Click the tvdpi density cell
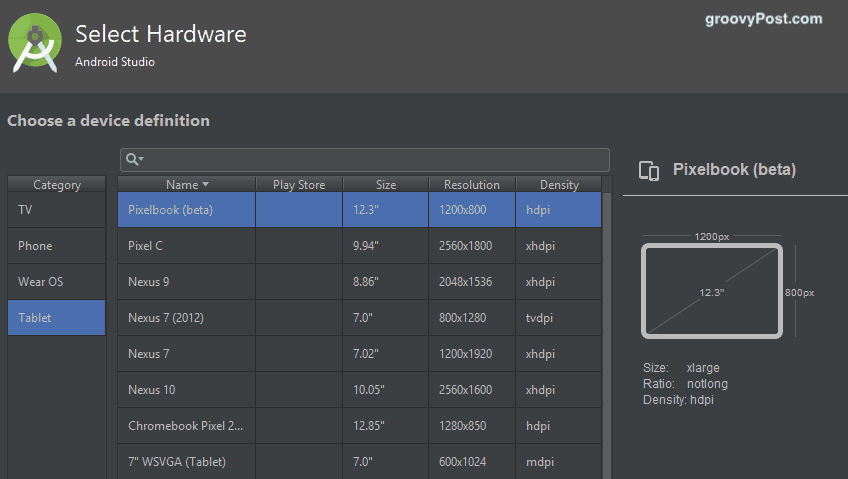The width and height of the screenshot is (848, 479). pyautogui.click(x=559, y=318)
